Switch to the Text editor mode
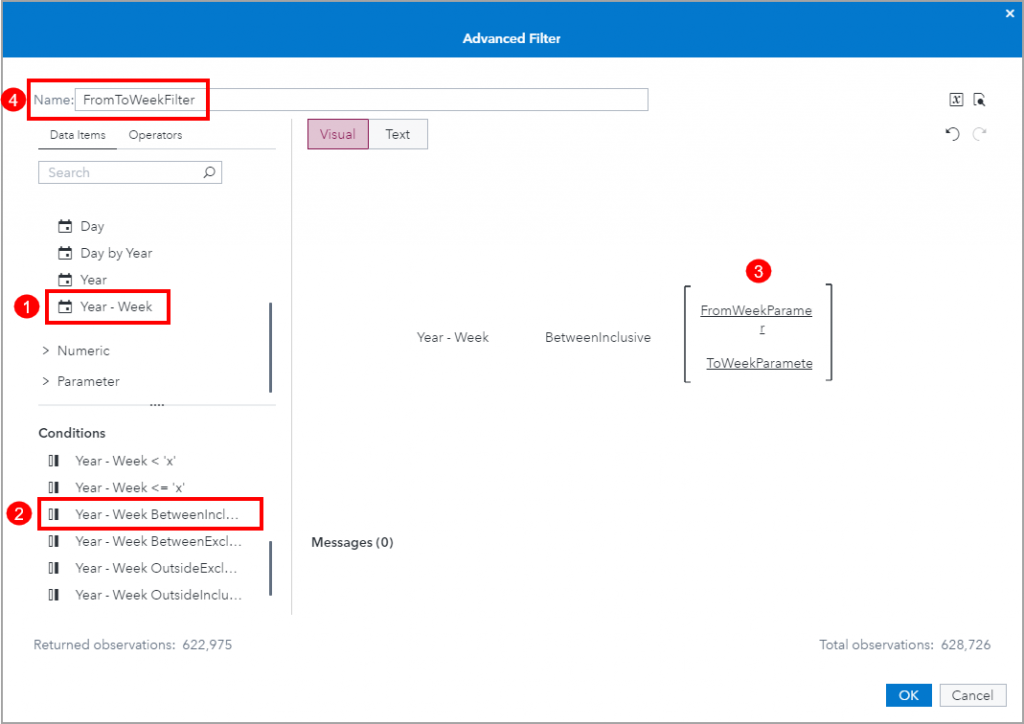This screenshot has width=1024, height=724. [397, 133]
